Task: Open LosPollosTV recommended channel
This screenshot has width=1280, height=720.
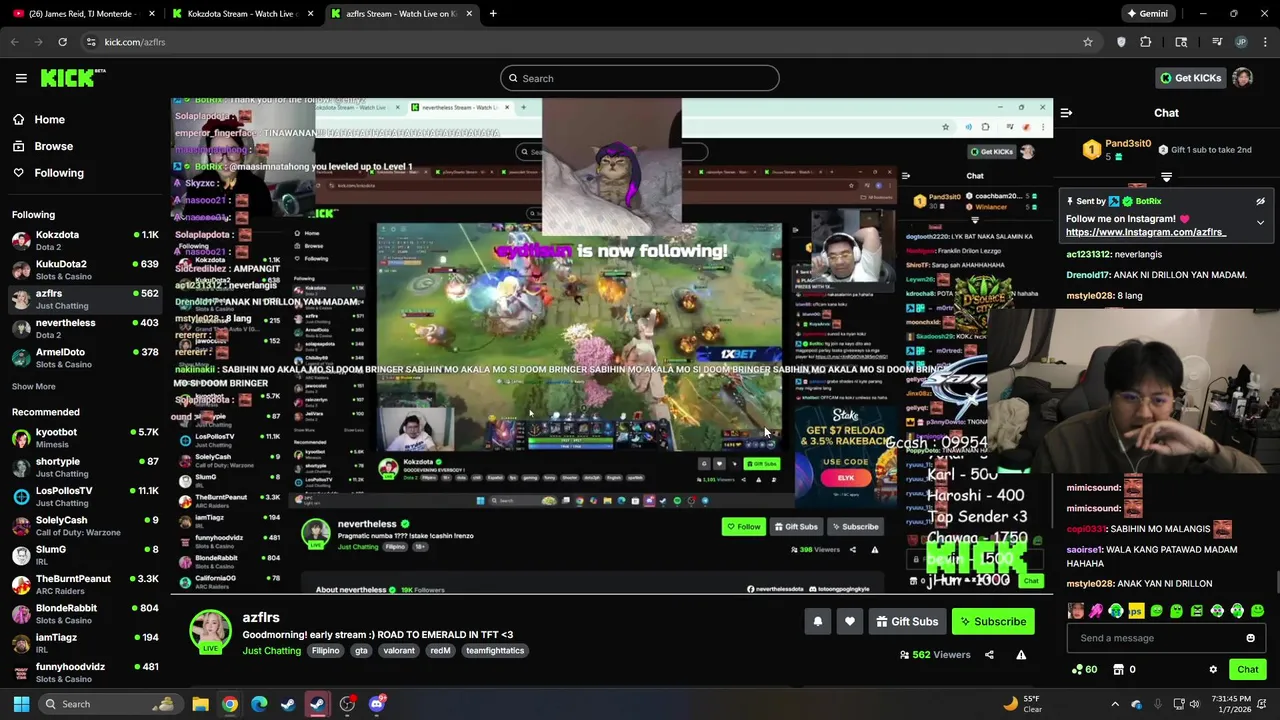Action: [x=85, y=497]
